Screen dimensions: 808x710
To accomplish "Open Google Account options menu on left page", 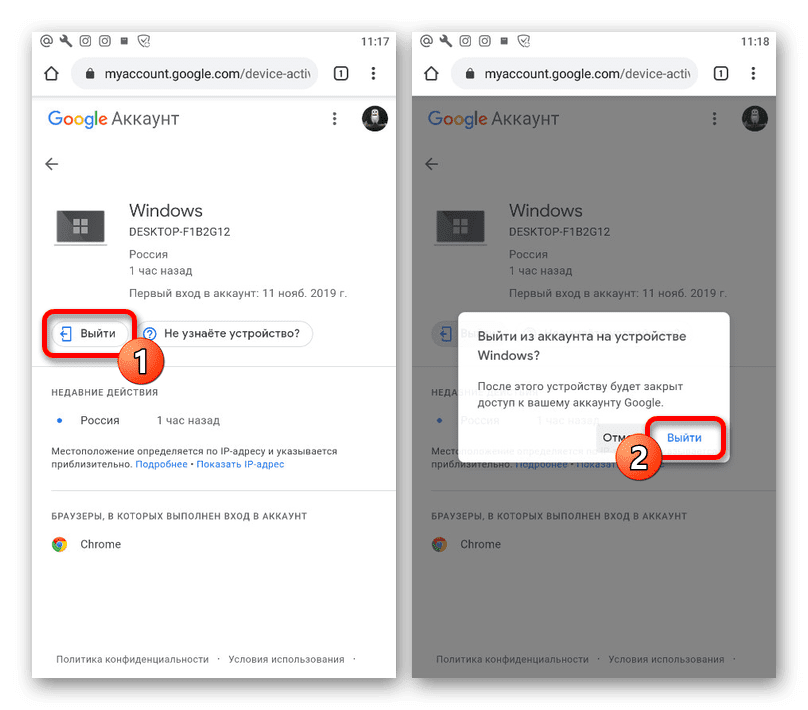I will point(334,119).
